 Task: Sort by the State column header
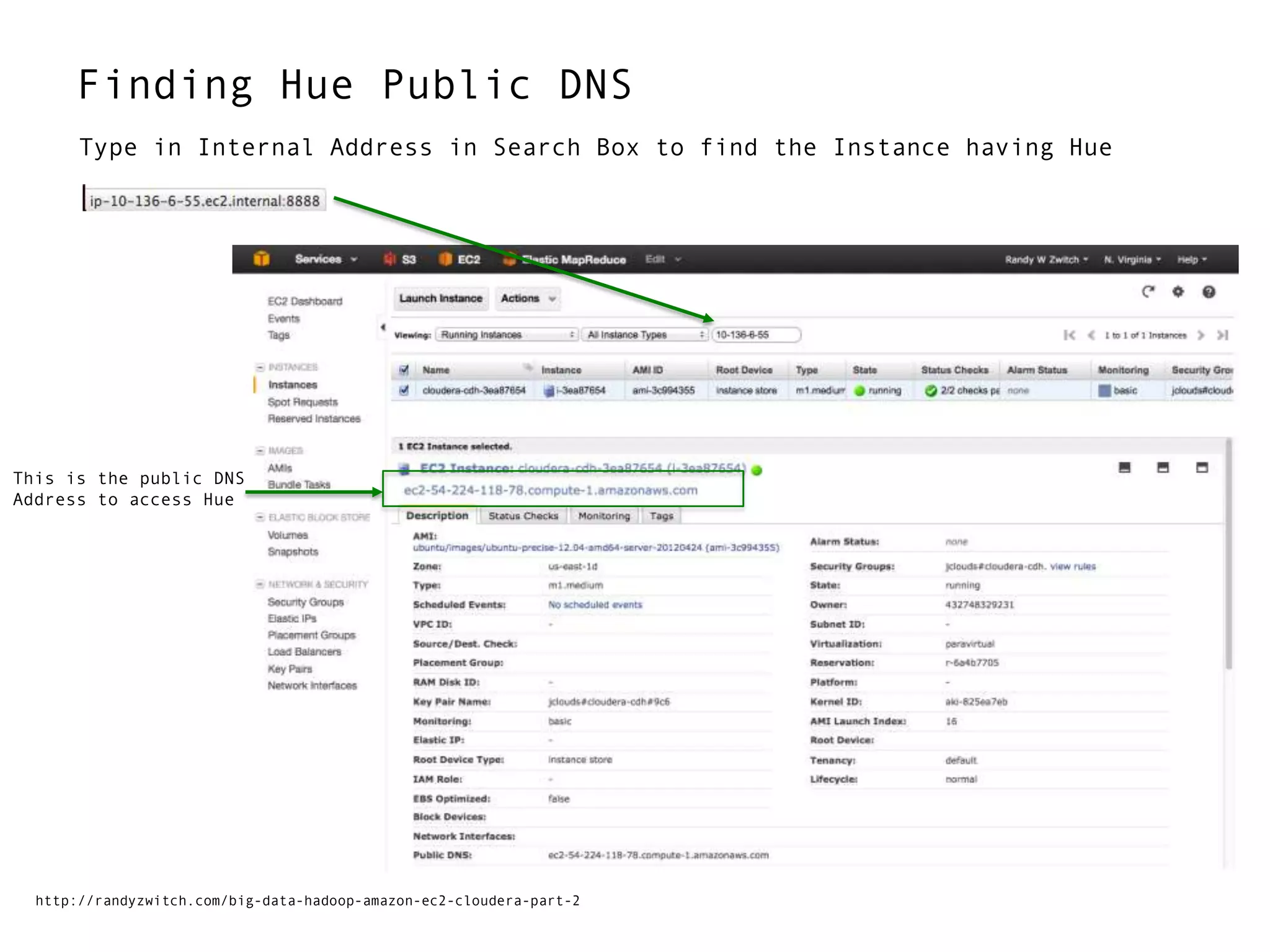click(864, 370)
